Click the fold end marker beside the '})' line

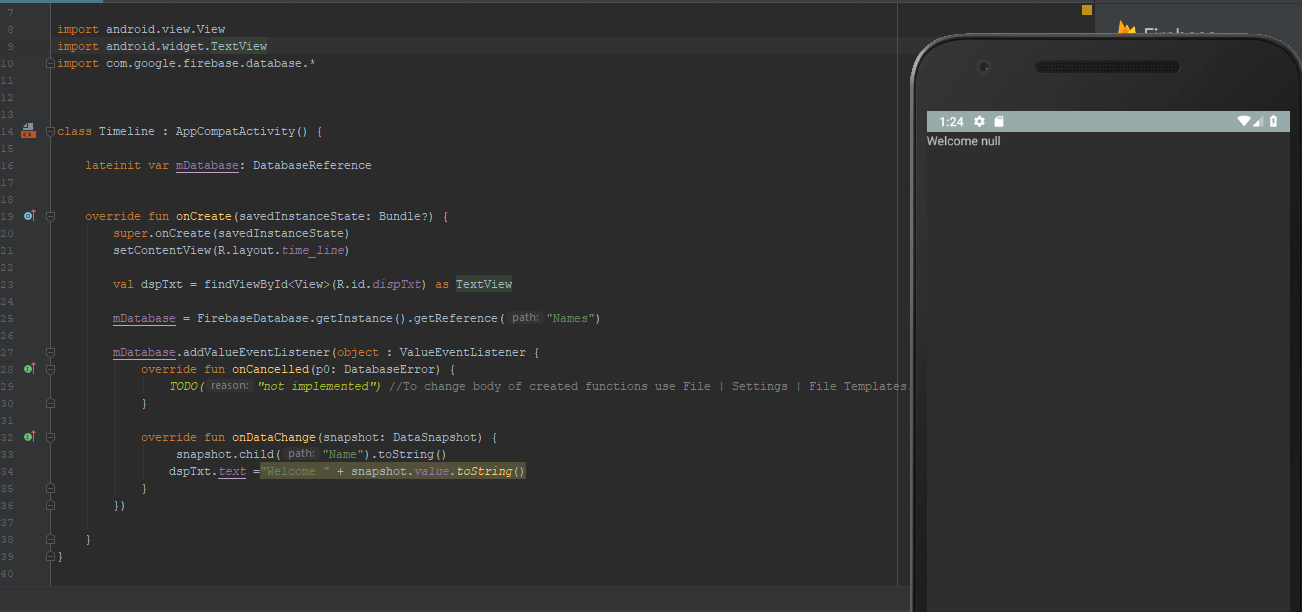(51, 505)
